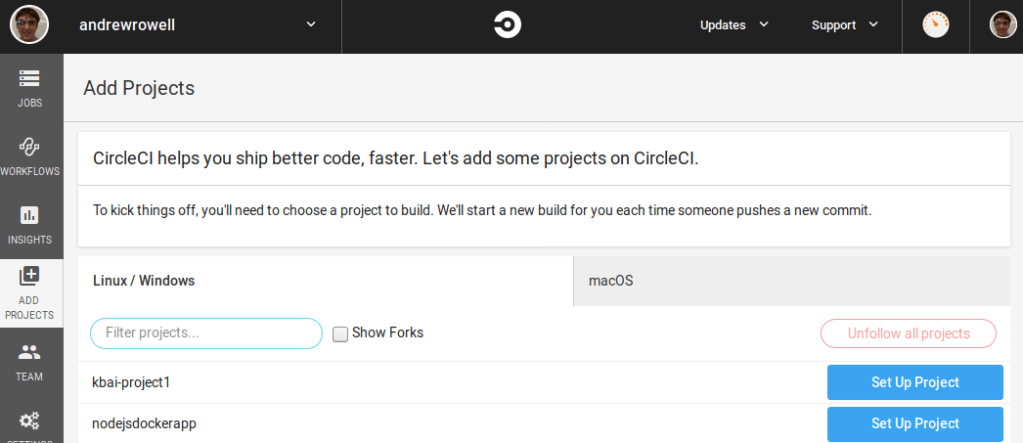1023x443 pixels.
Task: Enable the Show Forks checkbox
Action: (340, 334)
